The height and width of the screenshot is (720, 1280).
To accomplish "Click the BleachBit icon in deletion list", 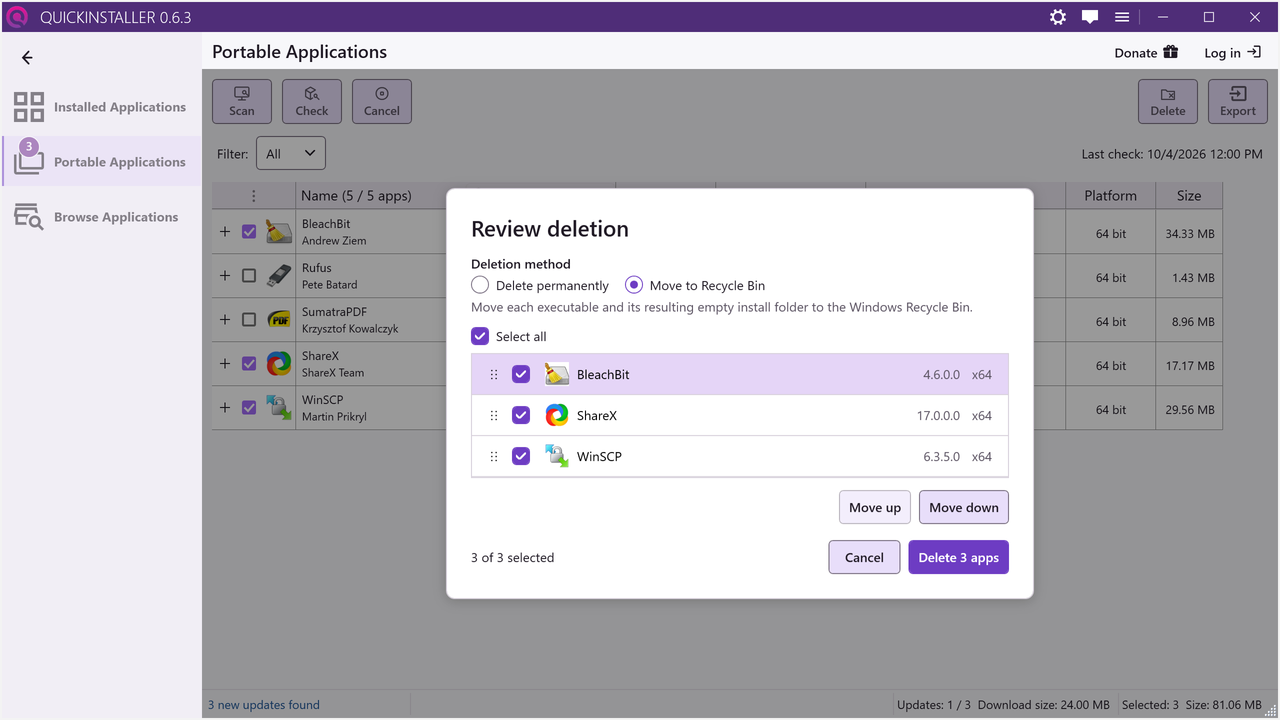I will coord(557,374).
